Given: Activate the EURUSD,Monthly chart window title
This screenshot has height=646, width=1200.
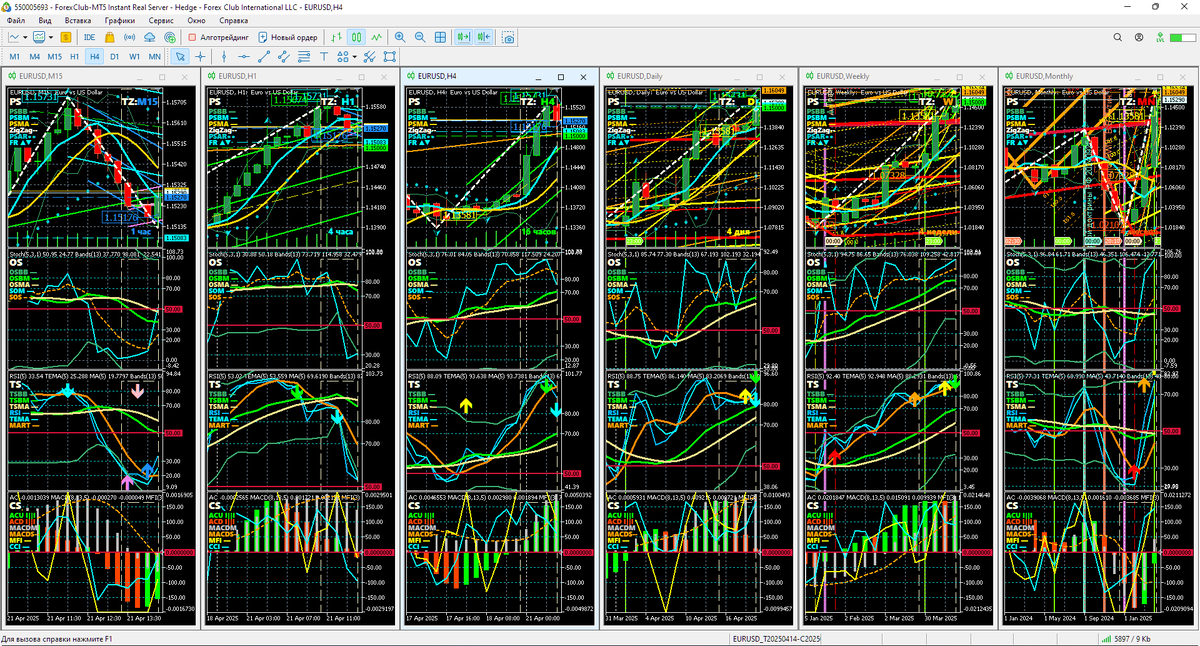Looking at the screenshot, I should [x=1045, y=76].
